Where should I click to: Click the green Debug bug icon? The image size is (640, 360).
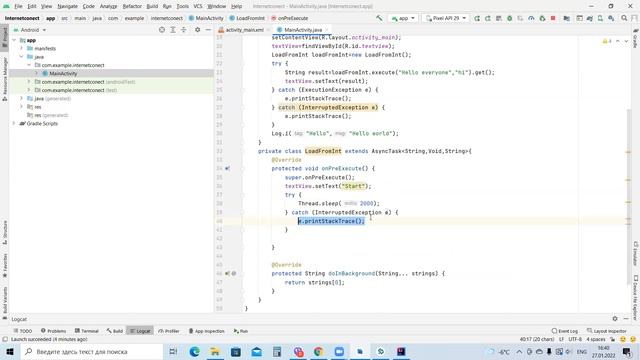click(509, 18)
